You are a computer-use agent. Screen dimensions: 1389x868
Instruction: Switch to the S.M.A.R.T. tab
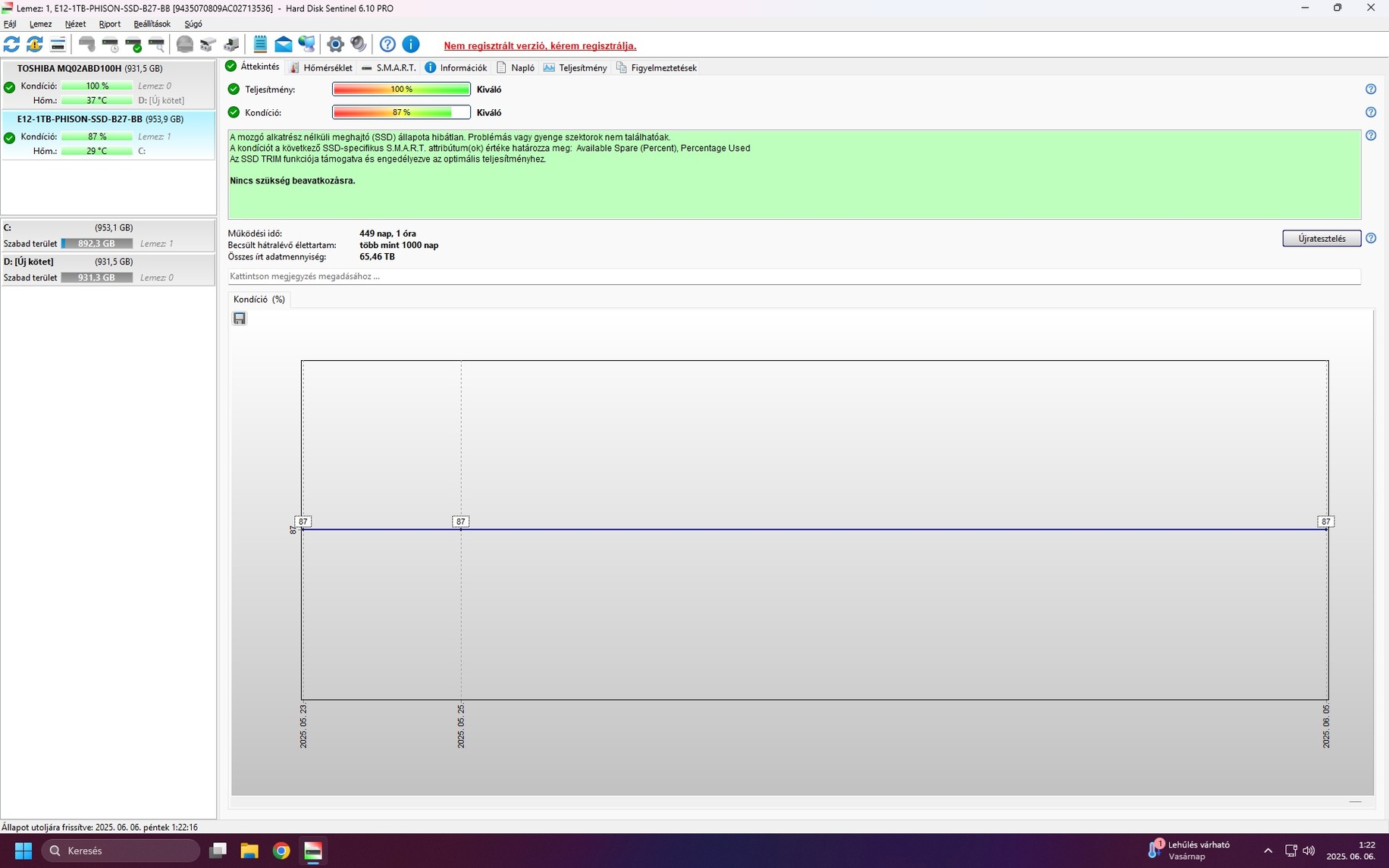(x=389, y=67)
